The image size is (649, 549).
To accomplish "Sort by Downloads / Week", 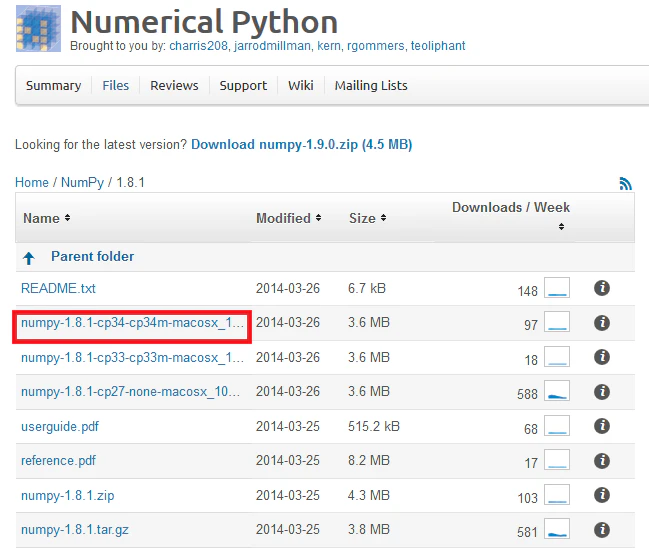I will [511, 214].
